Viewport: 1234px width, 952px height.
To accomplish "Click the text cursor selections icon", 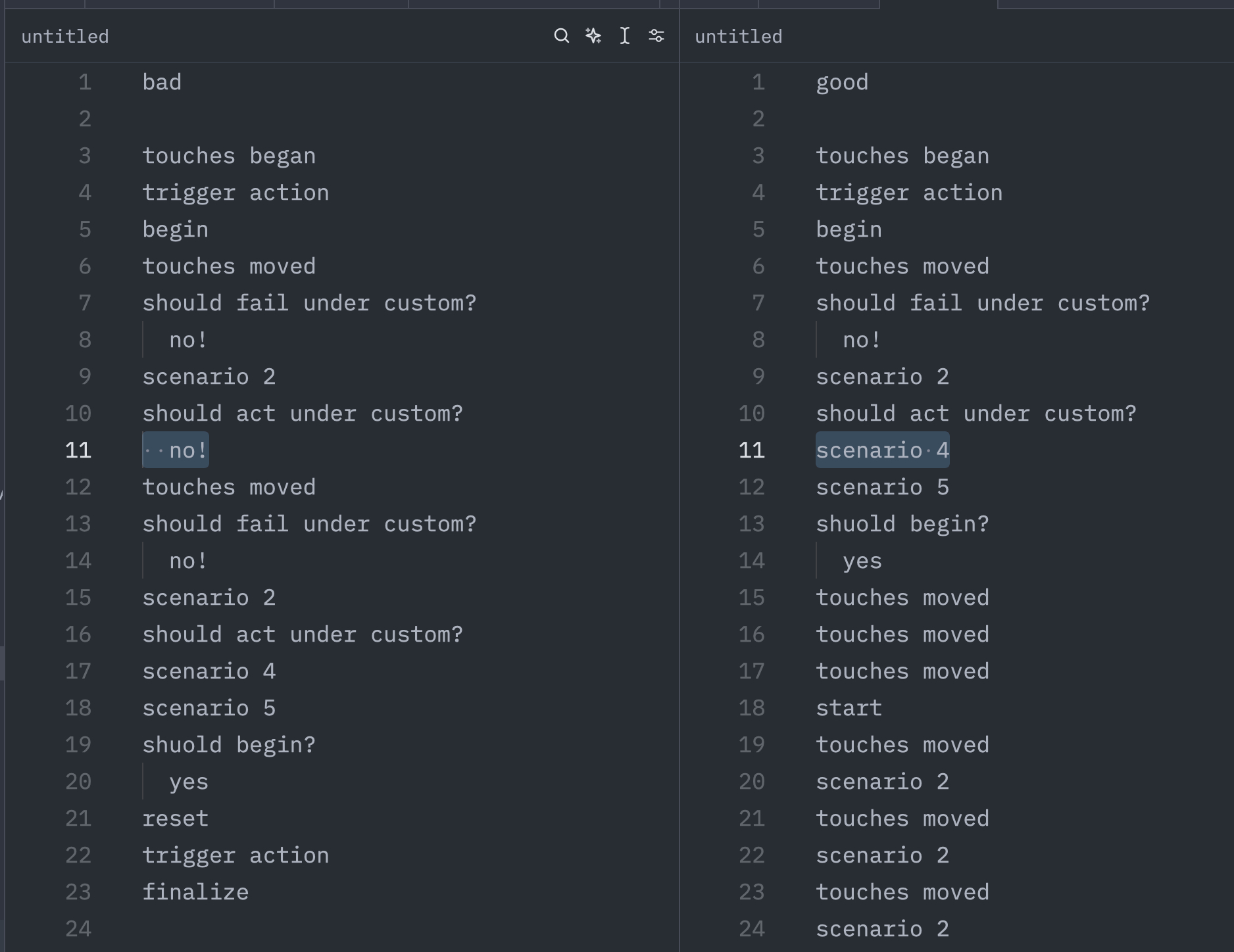I will pos(624,36).
